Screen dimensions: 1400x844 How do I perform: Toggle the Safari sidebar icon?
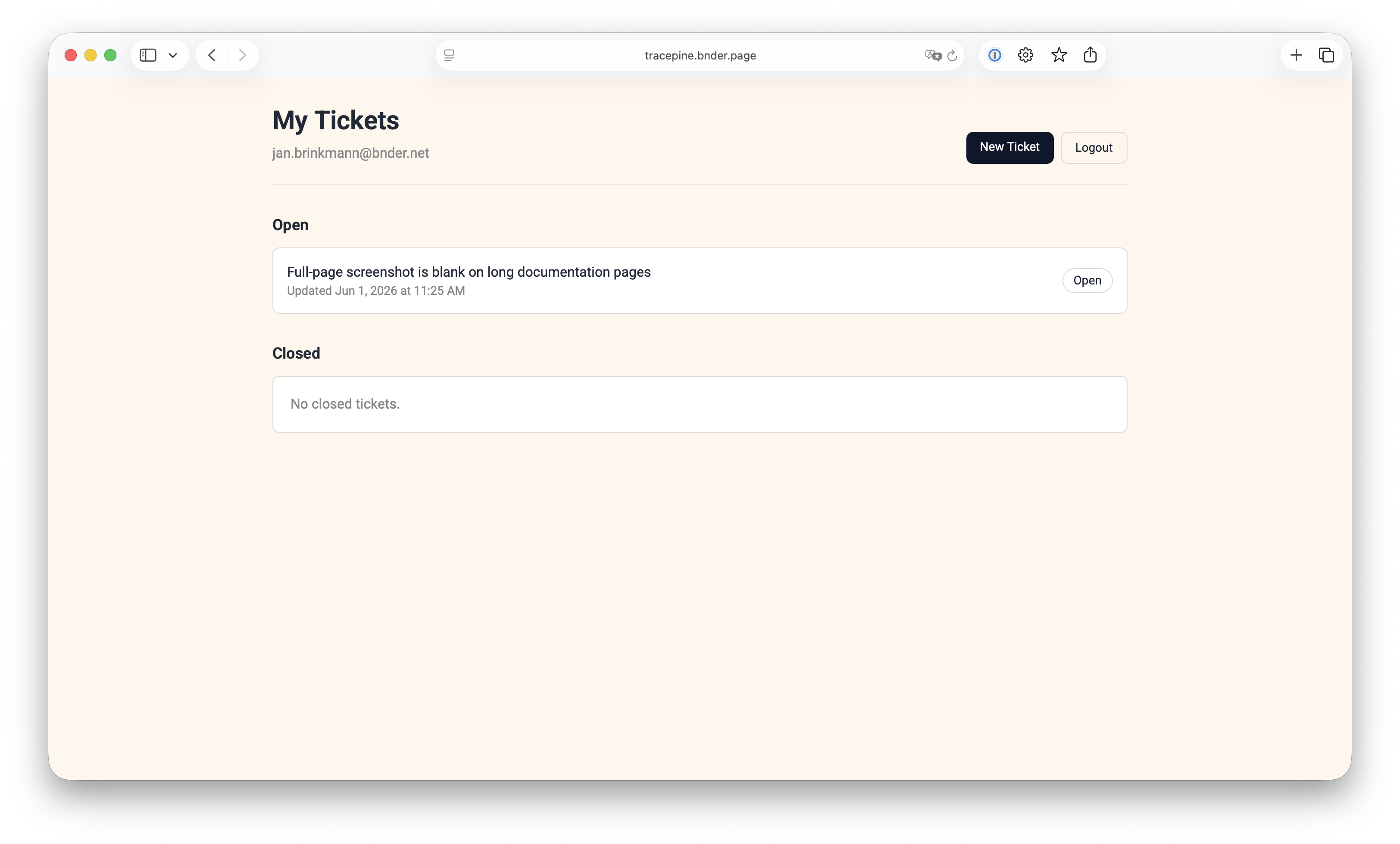pyautogui.click(x=148, y=55)
